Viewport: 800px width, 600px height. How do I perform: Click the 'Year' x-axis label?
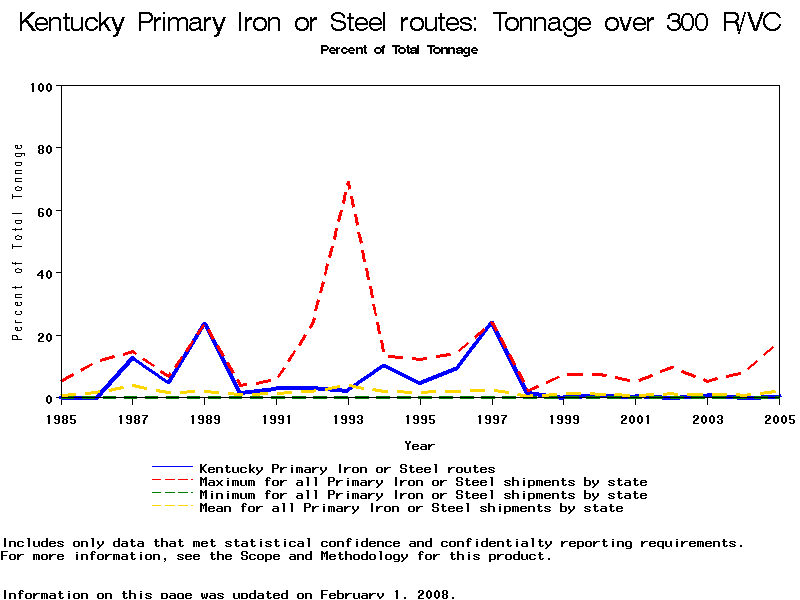pyautogui.click(x=419, y=445)
